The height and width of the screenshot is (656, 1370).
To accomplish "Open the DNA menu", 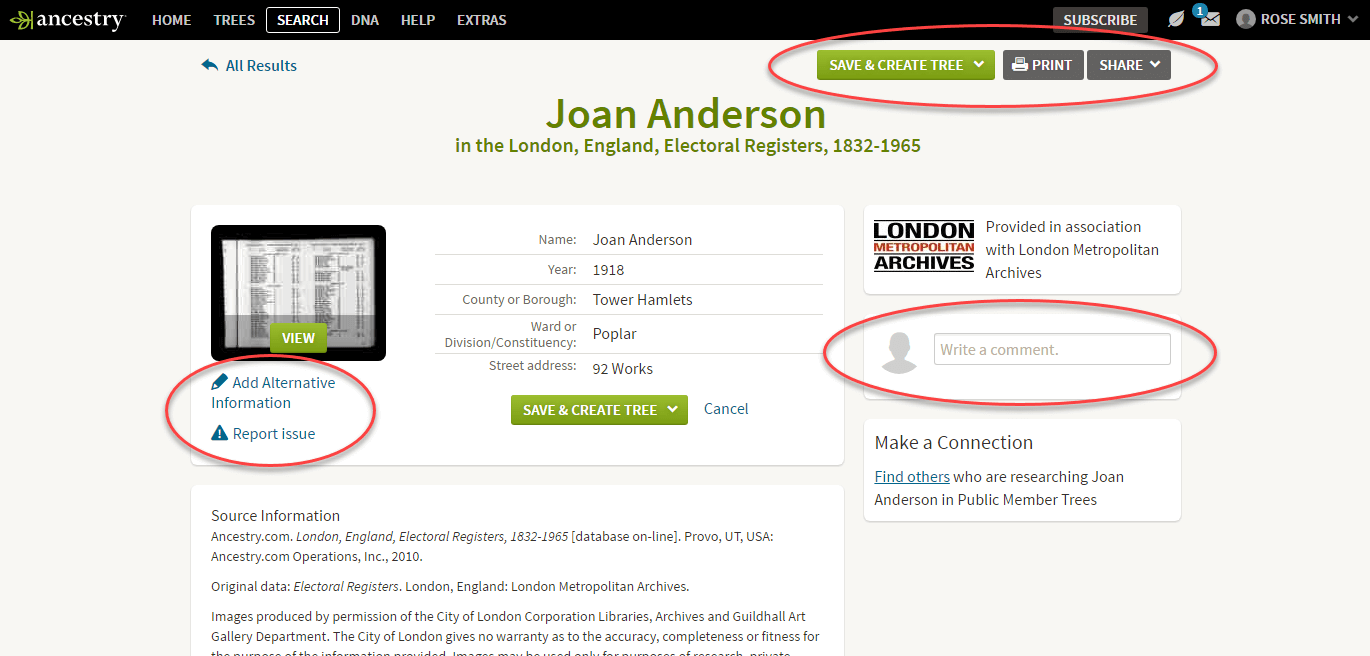I will 365,20.
